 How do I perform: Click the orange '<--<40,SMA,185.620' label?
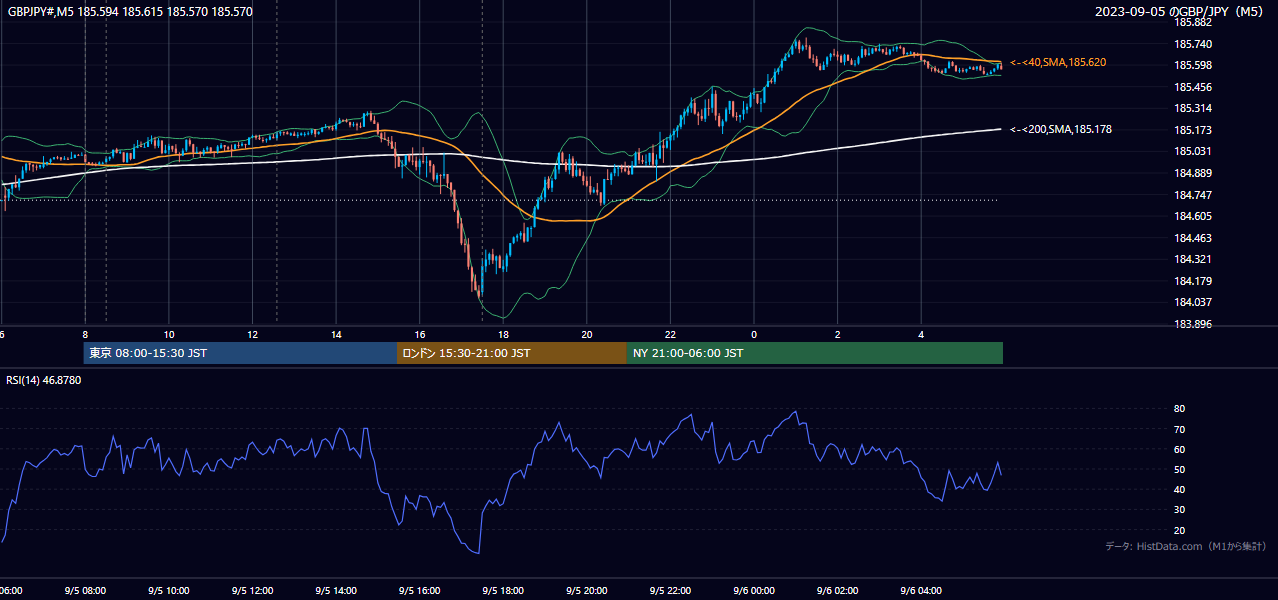coord(1058,62)
